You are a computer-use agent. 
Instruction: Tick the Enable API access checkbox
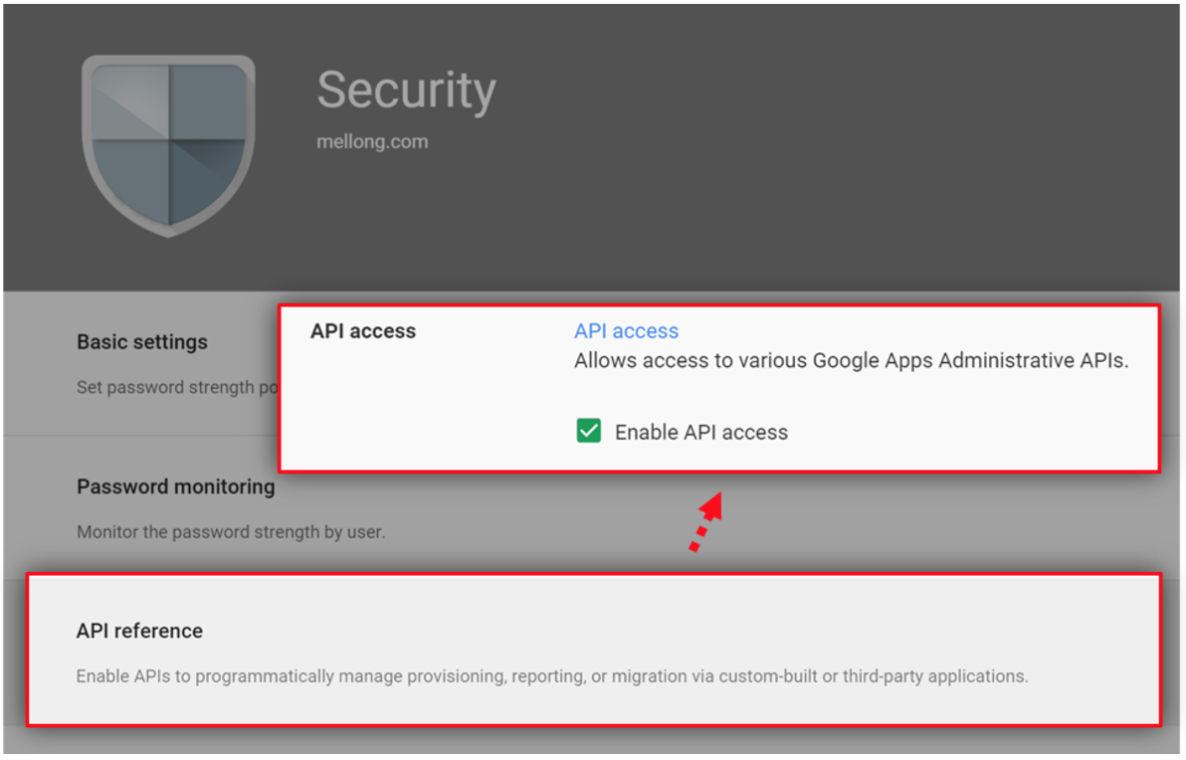point(588,431)
